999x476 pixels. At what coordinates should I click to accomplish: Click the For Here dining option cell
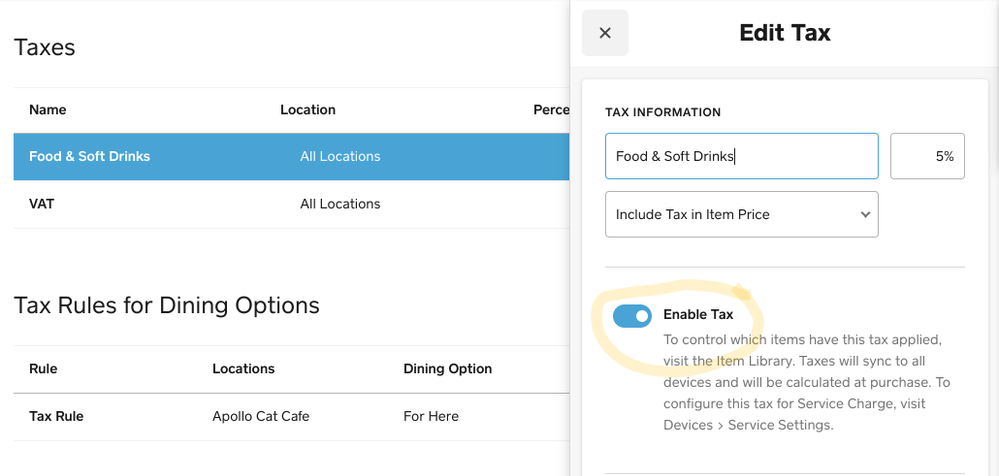pyautogui.click(x=431, y=416)
